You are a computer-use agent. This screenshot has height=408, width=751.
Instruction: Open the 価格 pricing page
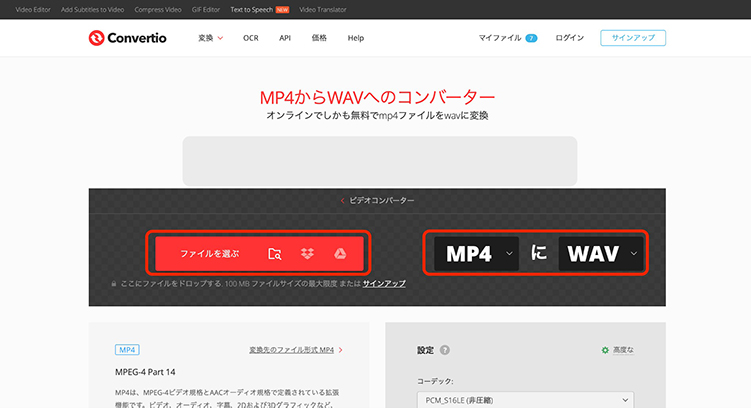coord(319,38)
